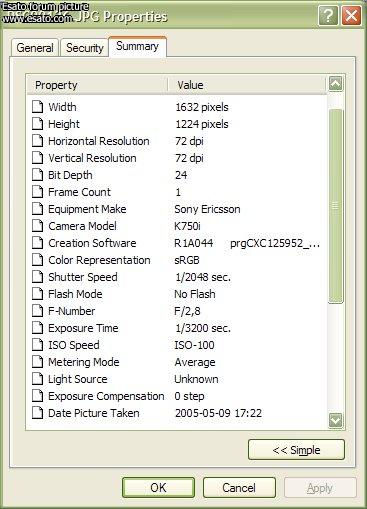Click the icon next to Color Representation
This screenshot has height=509, width=367.
37,260
